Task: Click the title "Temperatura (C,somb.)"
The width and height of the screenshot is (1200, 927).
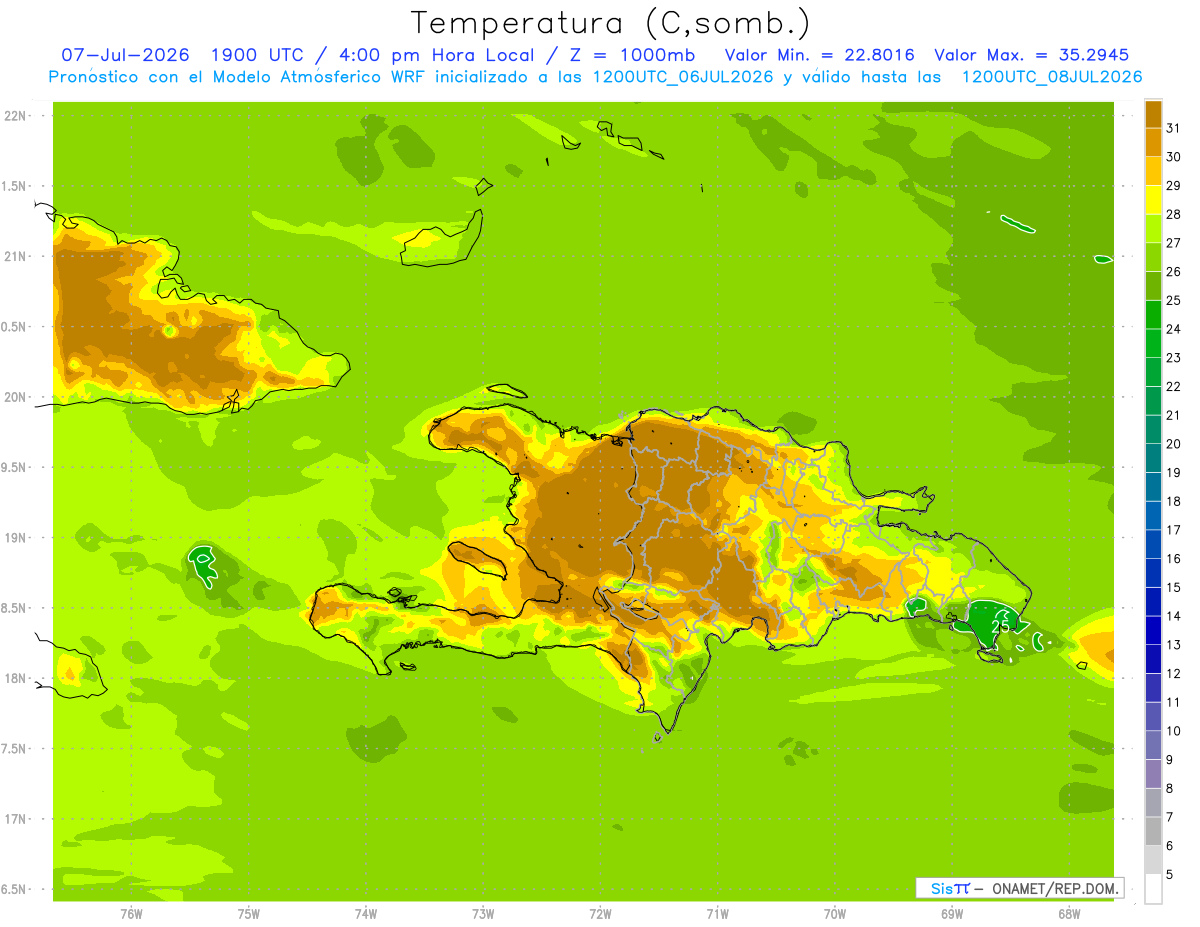Action: click(611, 22)
